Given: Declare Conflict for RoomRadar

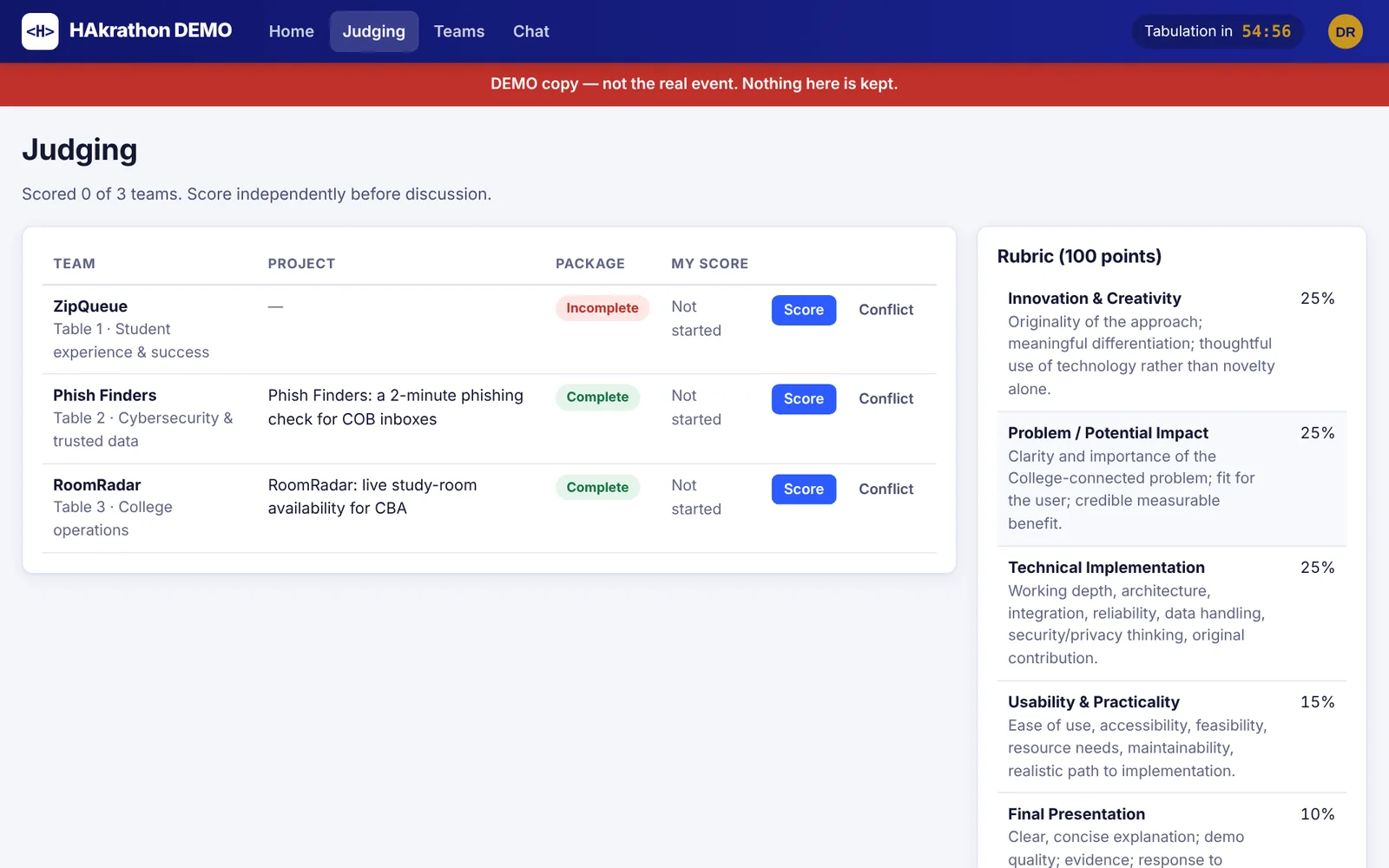Looking at the screenshot, I should click(885, 490).
